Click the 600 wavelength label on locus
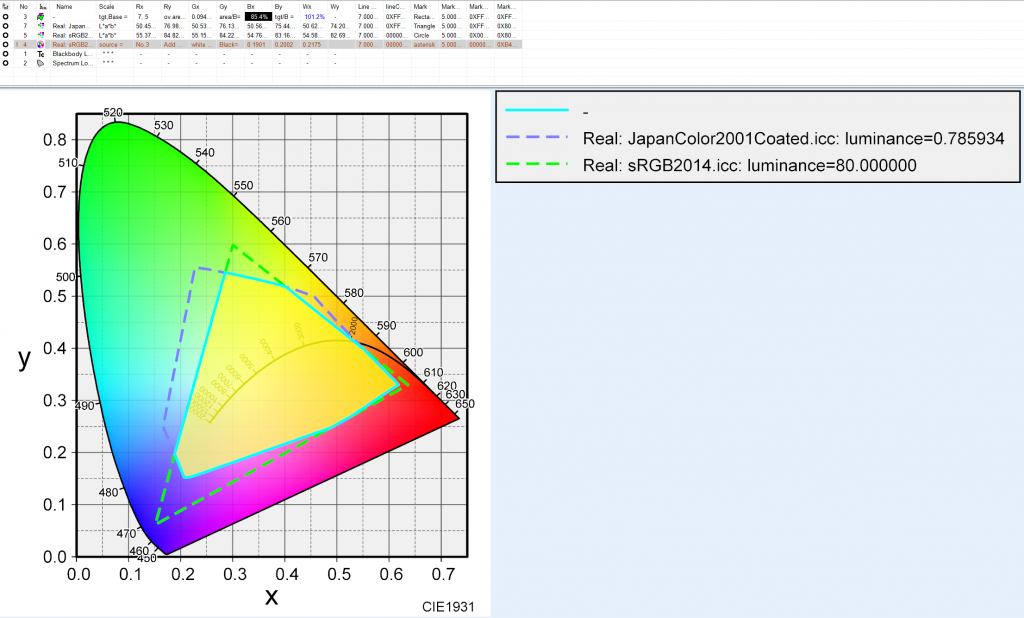 click(x=413, y=352)
